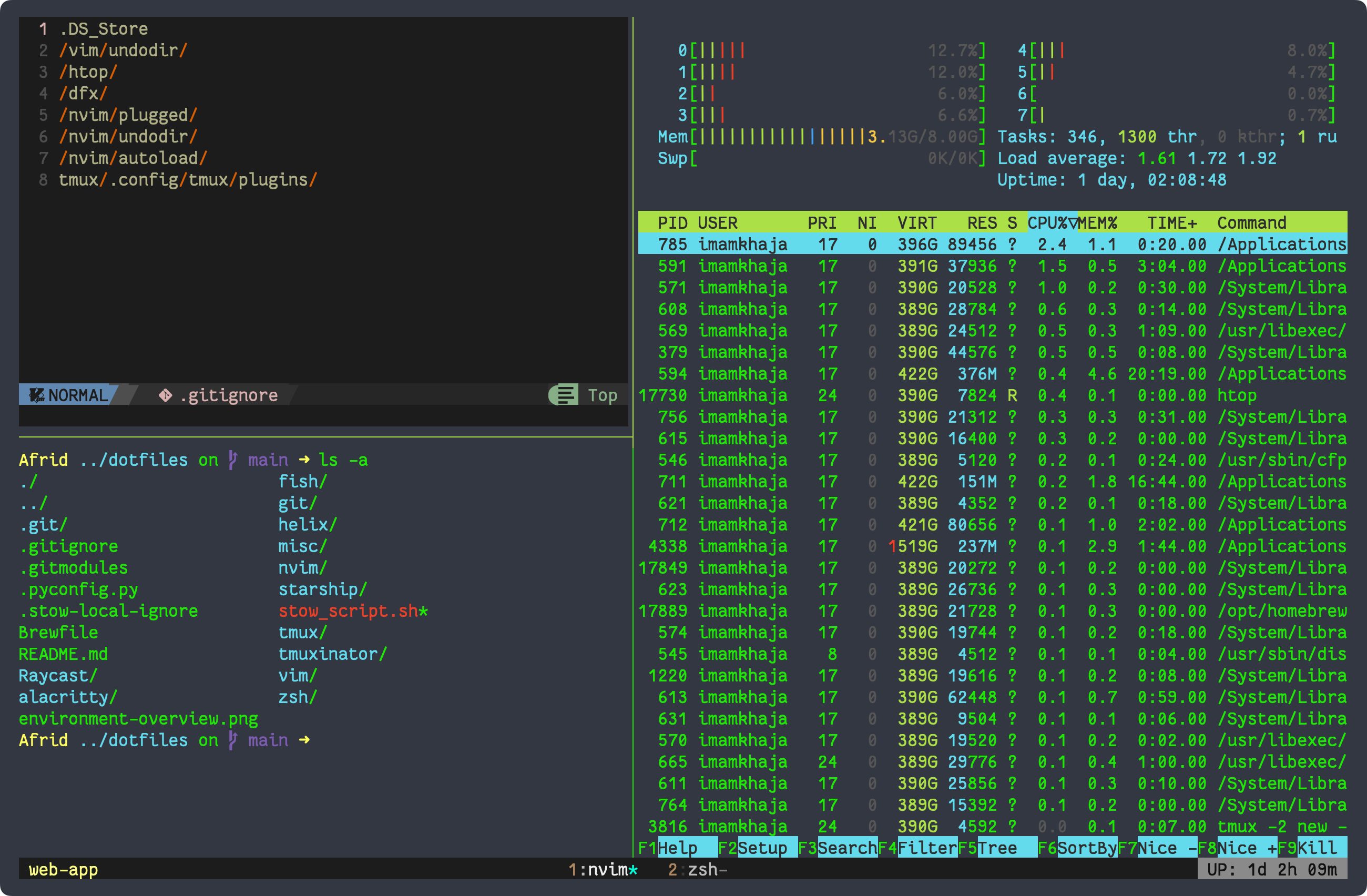Click the TIME+ column header
The width and height of the screenshot is (1367, 896).
click(x=1172, y=223)
